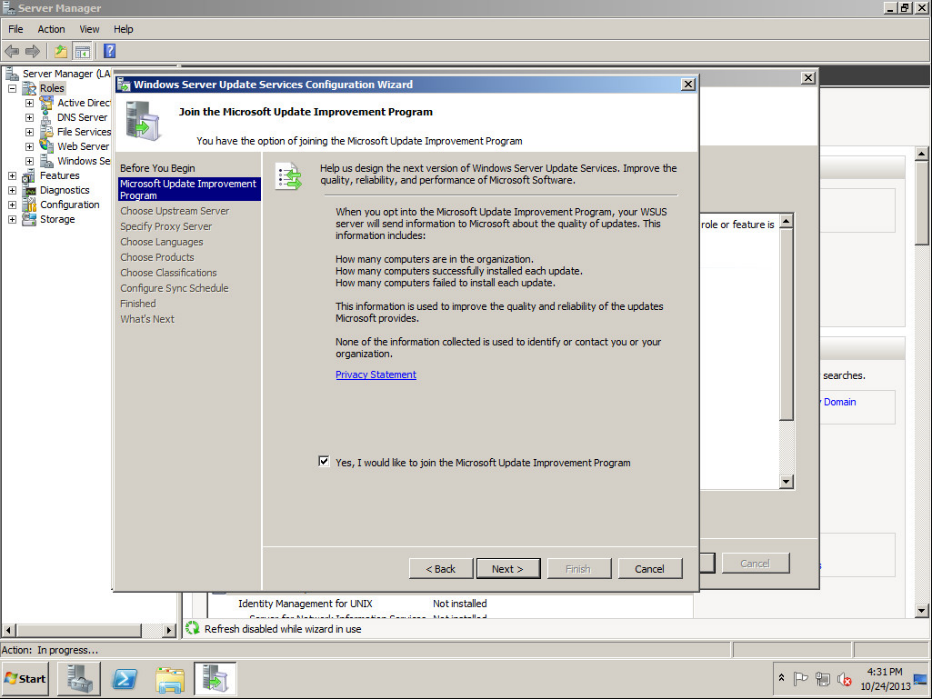Click the "Specify Proxy Server" step text
The width and height of the screenshot is (932, 699).
(x=166, y=226)
